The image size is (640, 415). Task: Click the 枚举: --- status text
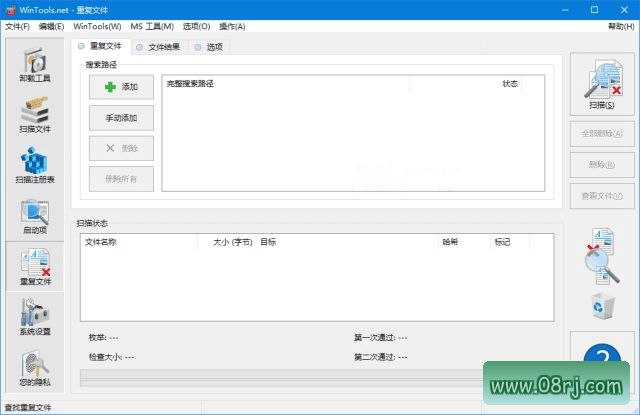[x=104, y=337]
